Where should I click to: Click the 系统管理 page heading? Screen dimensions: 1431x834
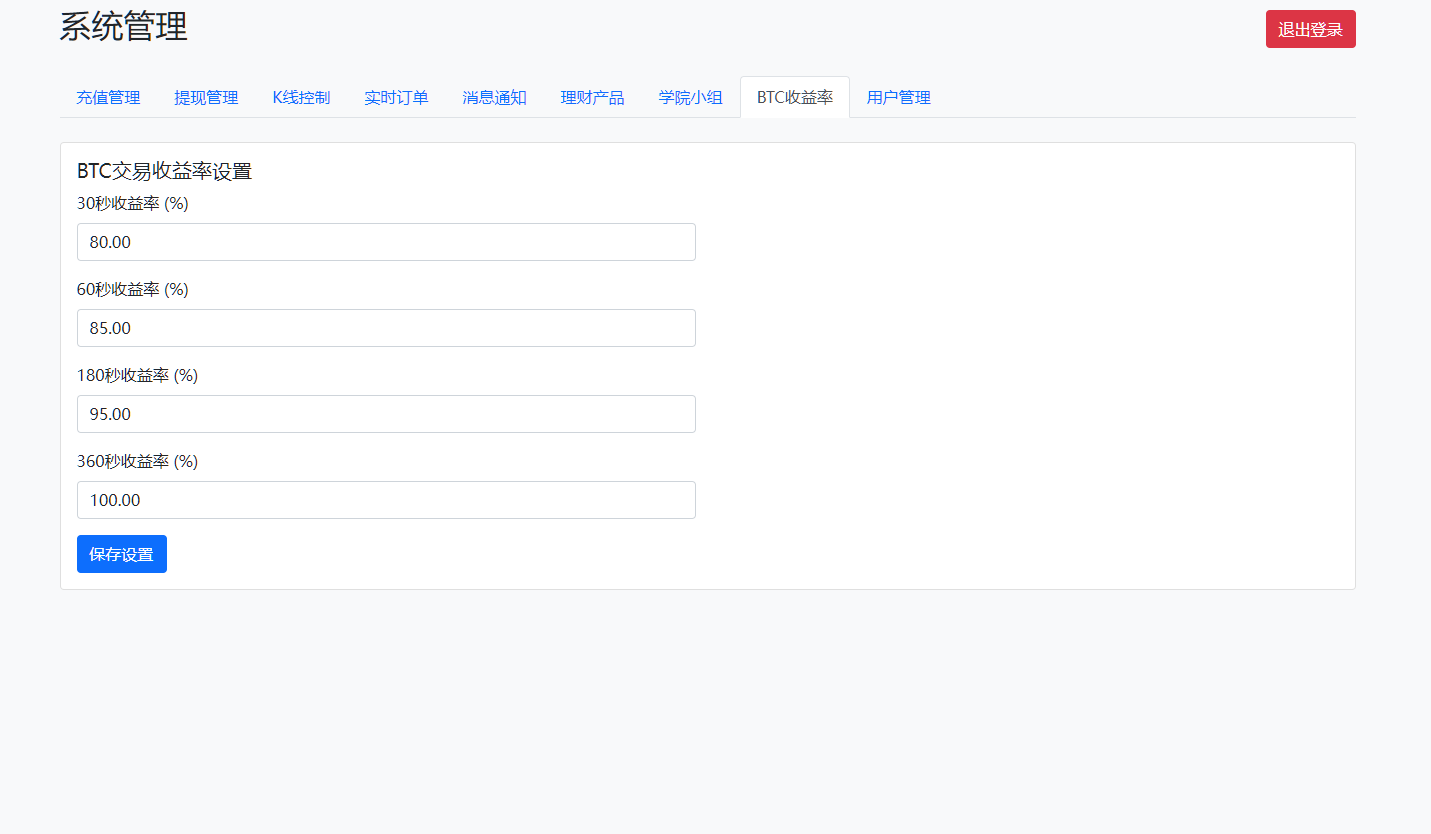pyautogui.click(x=123, y=27)
